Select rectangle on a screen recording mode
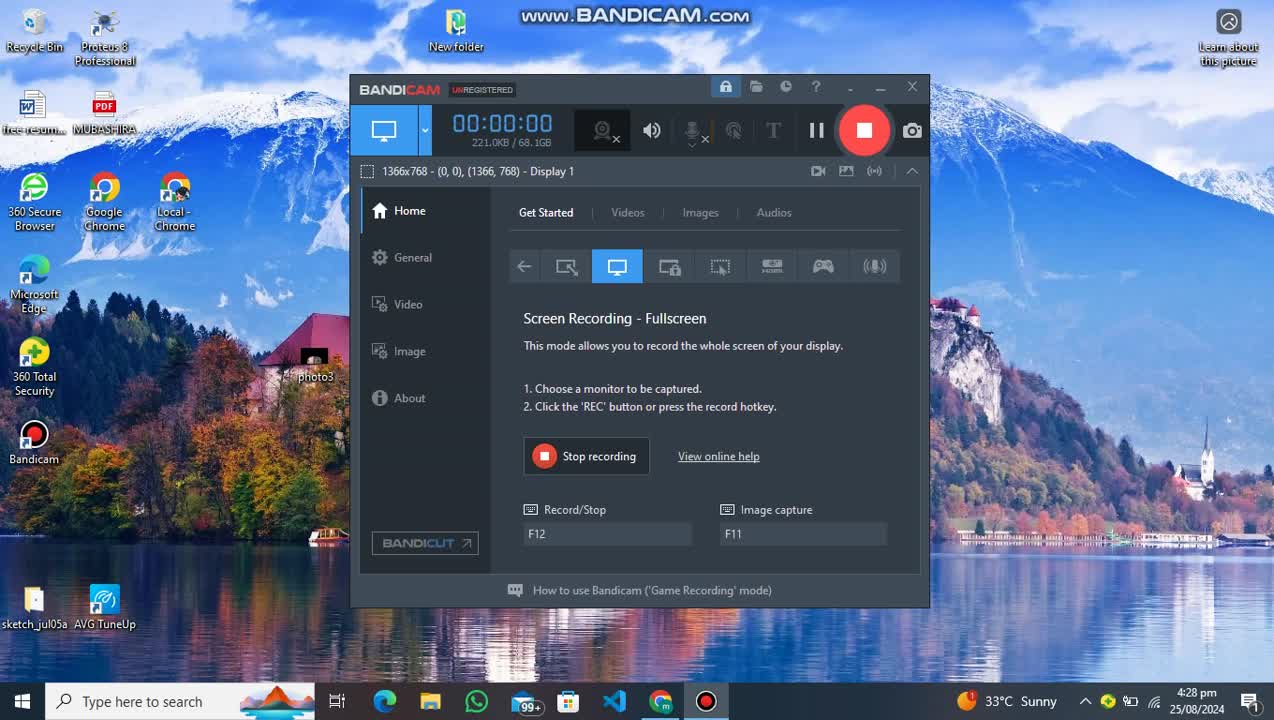1274x720 pixels. [567, 266]
